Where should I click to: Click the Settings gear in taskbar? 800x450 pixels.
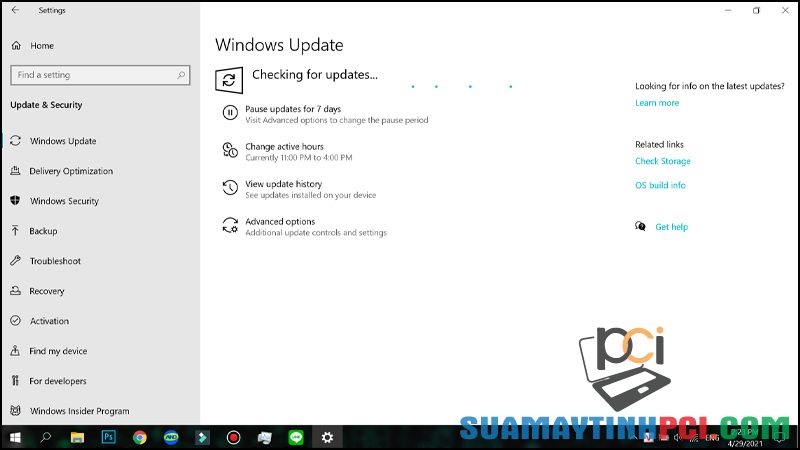tap(327, 438)
